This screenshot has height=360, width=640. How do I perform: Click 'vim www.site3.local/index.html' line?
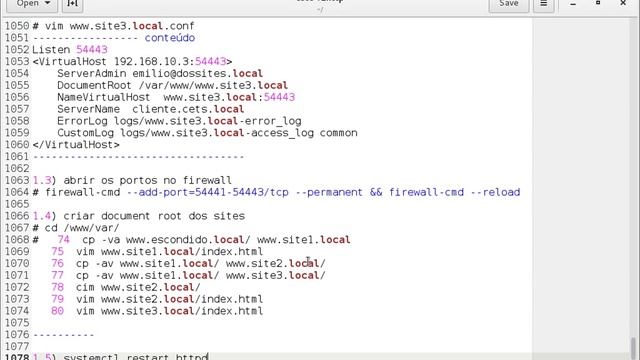click(169, 310)
